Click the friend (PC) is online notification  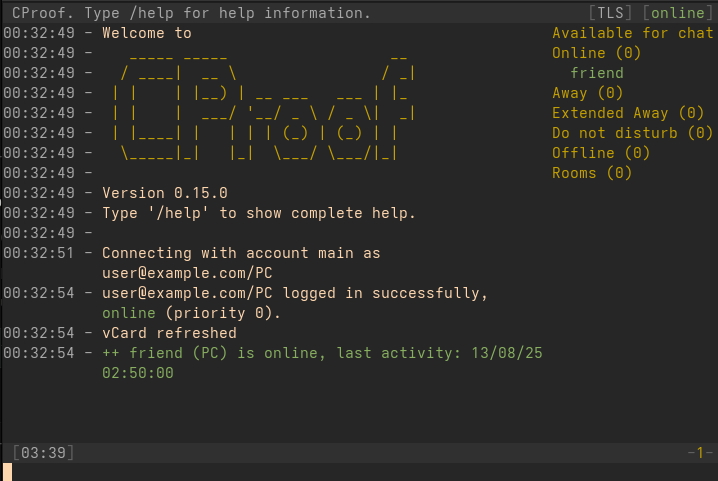322,362
